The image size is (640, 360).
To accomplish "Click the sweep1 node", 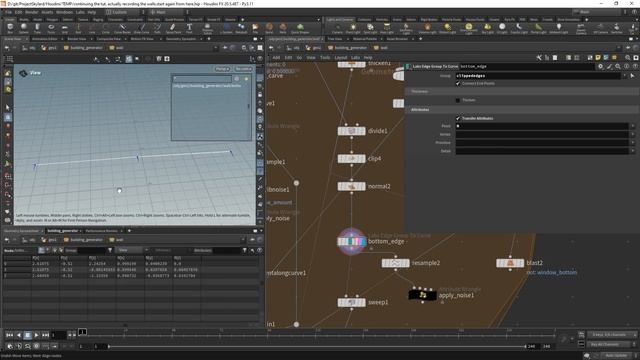I will (351, 302).
